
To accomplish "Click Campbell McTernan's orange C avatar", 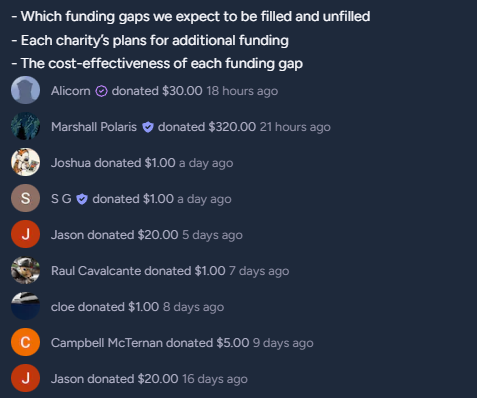I will pos(25,342).
